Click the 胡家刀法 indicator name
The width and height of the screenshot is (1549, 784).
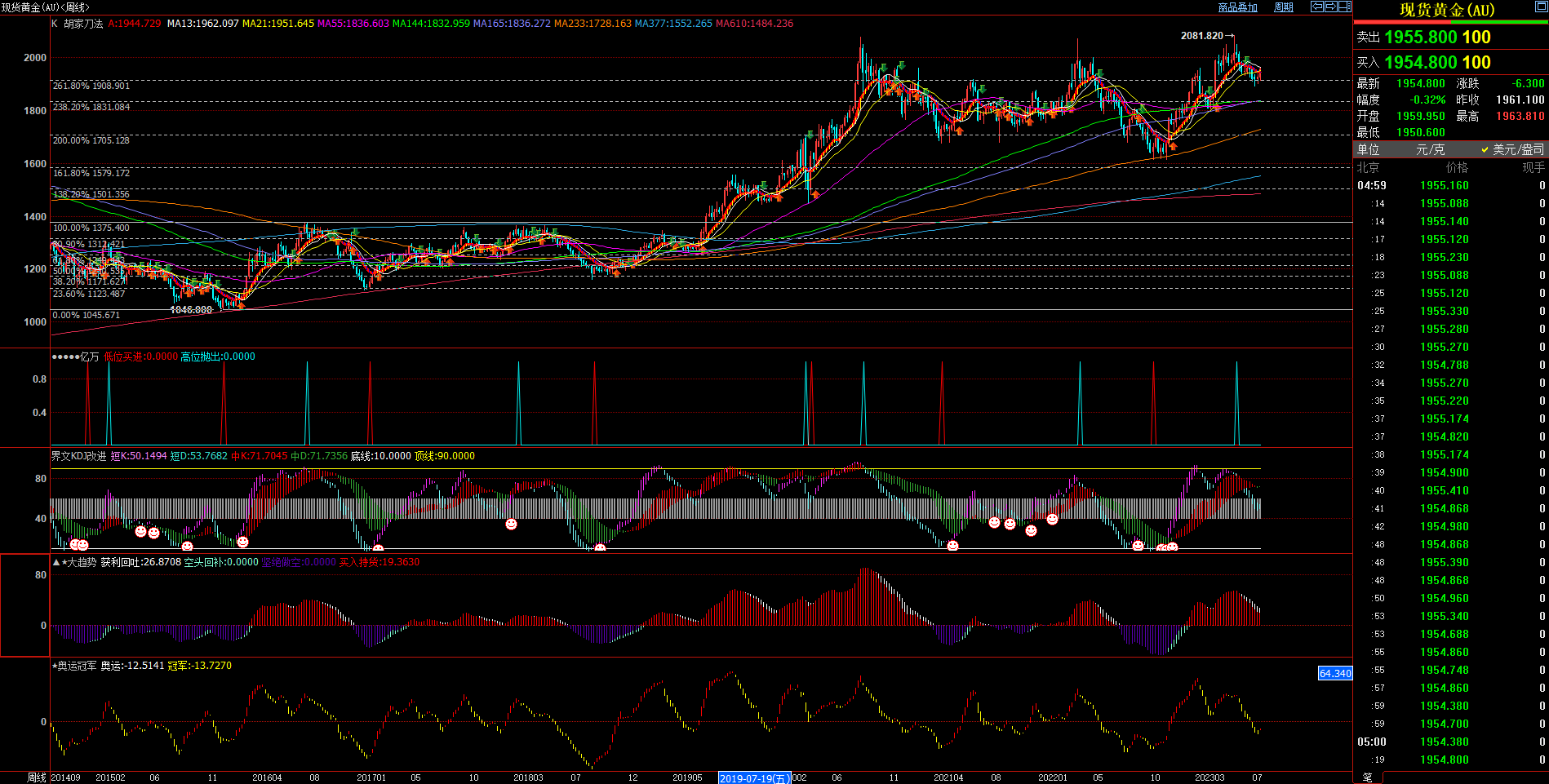(83, 24)
